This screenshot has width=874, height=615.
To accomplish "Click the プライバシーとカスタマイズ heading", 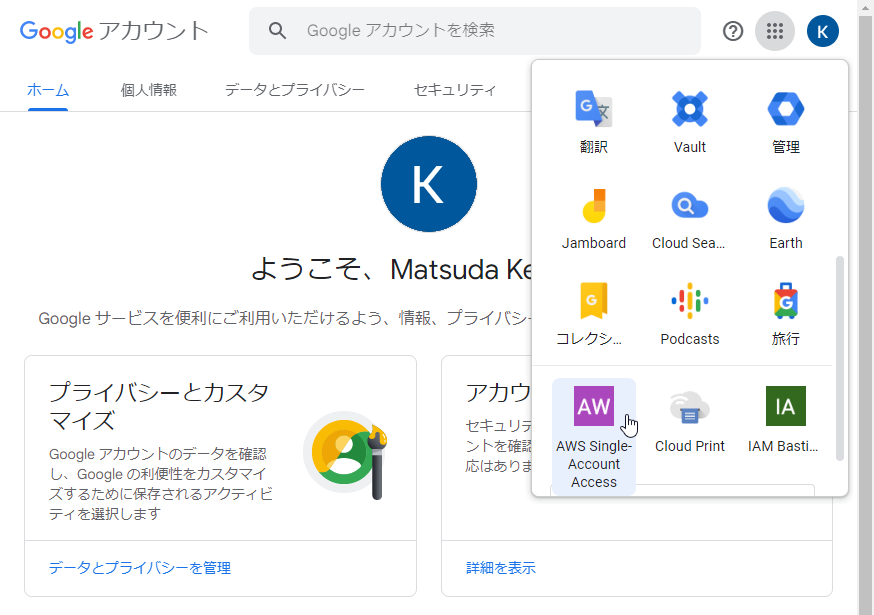I will [x=159, y=406].
